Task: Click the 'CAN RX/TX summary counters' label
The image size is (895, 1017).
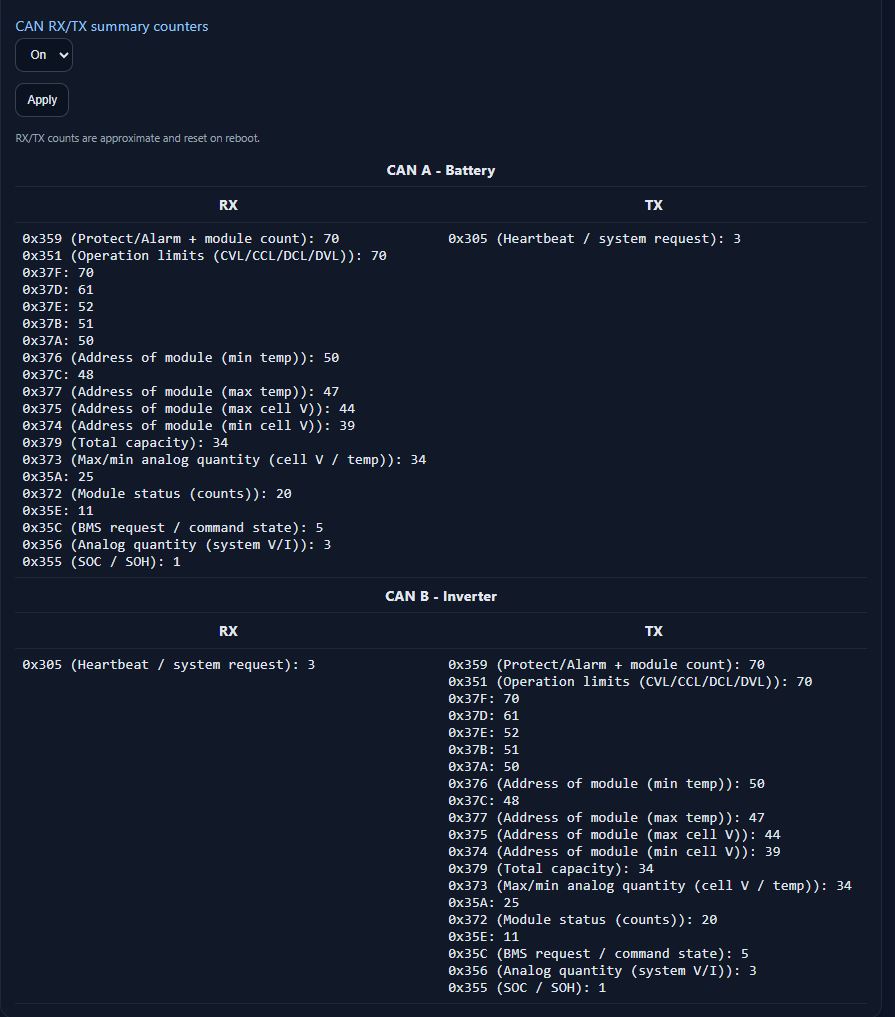Action: pos(112,26)
